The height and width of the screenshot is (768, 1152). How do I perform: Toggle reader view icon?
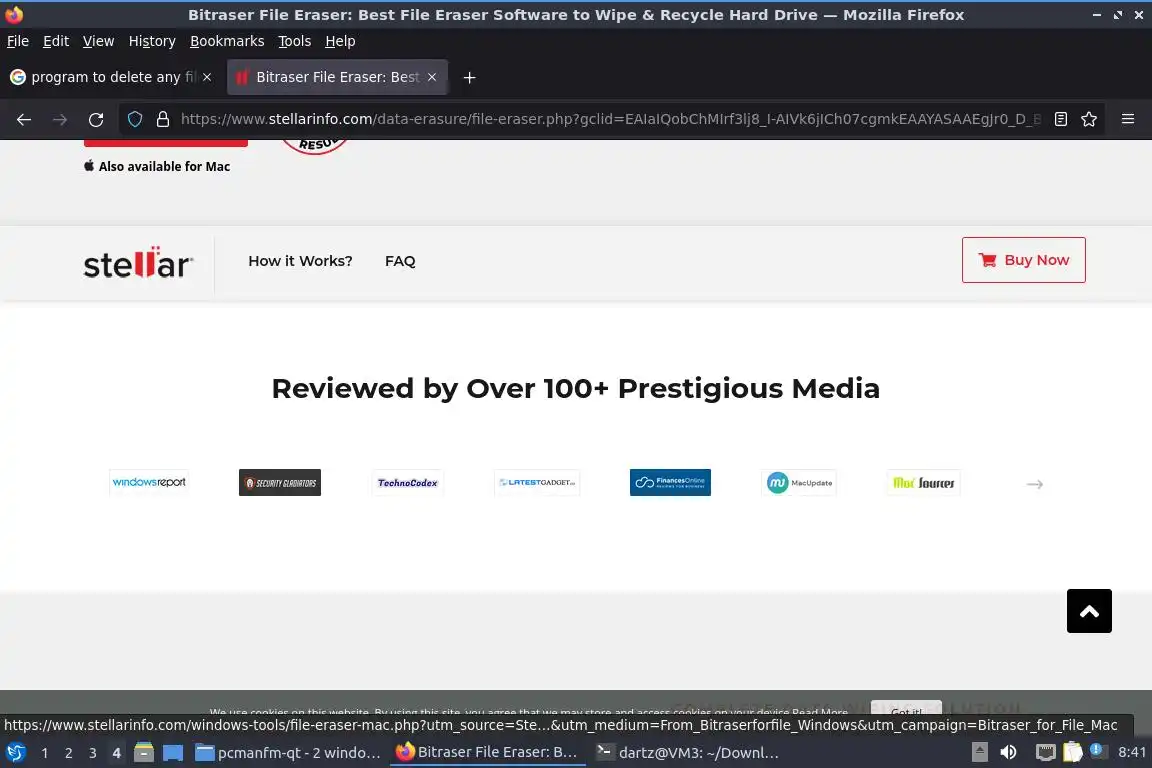(x=1060, y=119)
